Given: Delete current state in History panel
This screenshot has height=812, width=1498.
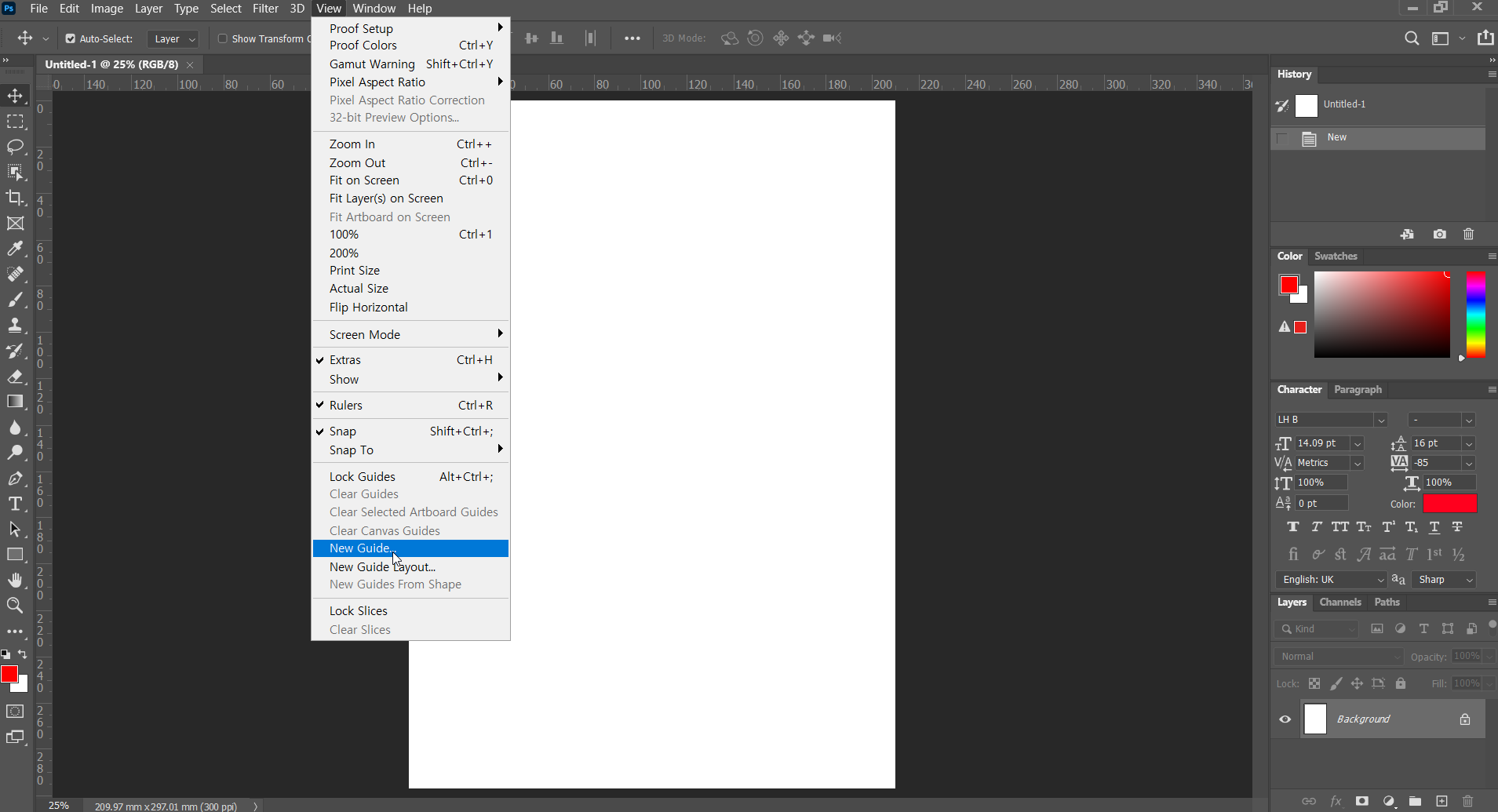Looking at the screenshot, I should tap(1469, 234).
